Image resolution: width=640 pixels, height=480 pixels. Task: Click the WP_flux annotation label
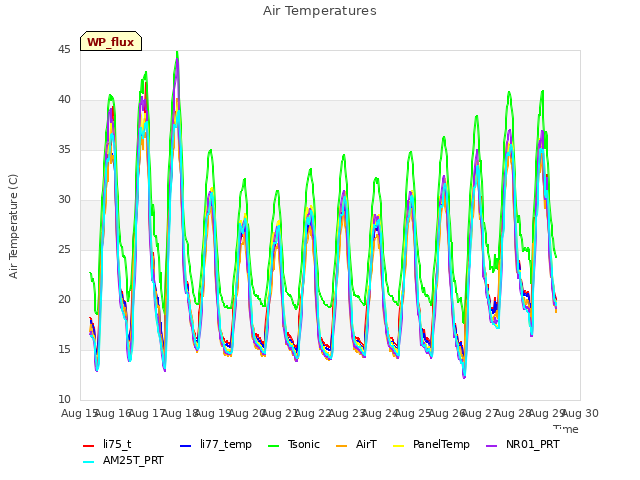pos(111,42)
